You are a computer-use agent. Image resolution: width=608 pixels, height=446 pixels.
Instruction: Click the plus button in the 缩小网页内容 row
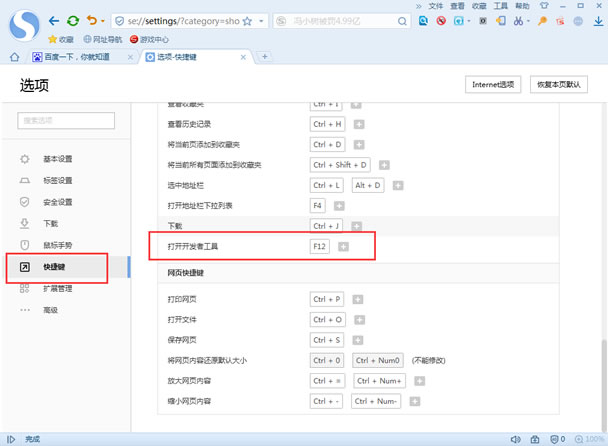pos(415,401)
